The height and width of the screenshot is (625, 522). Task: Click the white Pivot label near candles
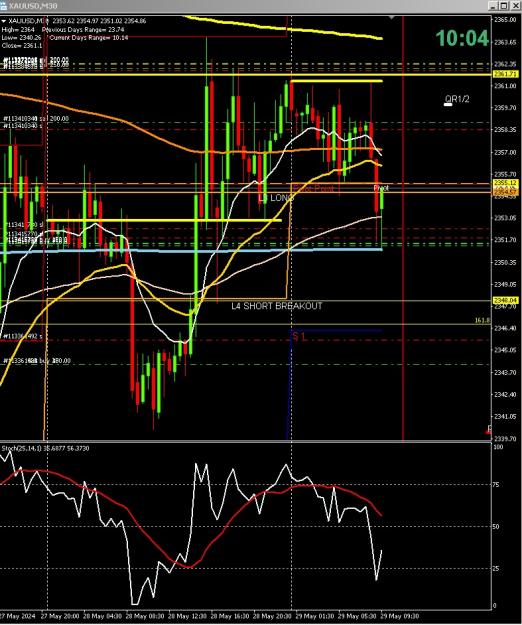coord(381,188)
